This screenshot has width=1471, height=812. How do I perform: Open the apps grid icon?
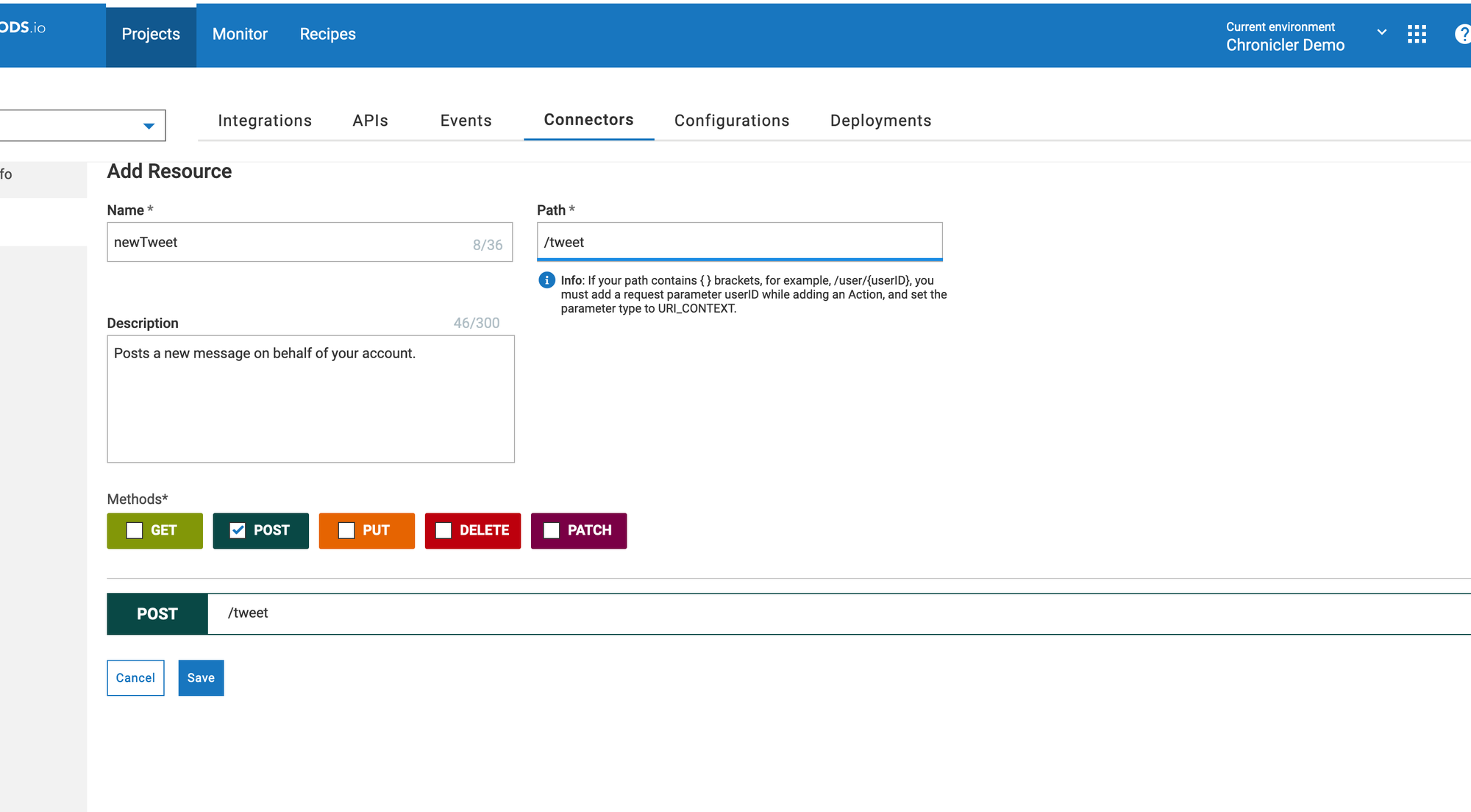tap(1417, 35)
